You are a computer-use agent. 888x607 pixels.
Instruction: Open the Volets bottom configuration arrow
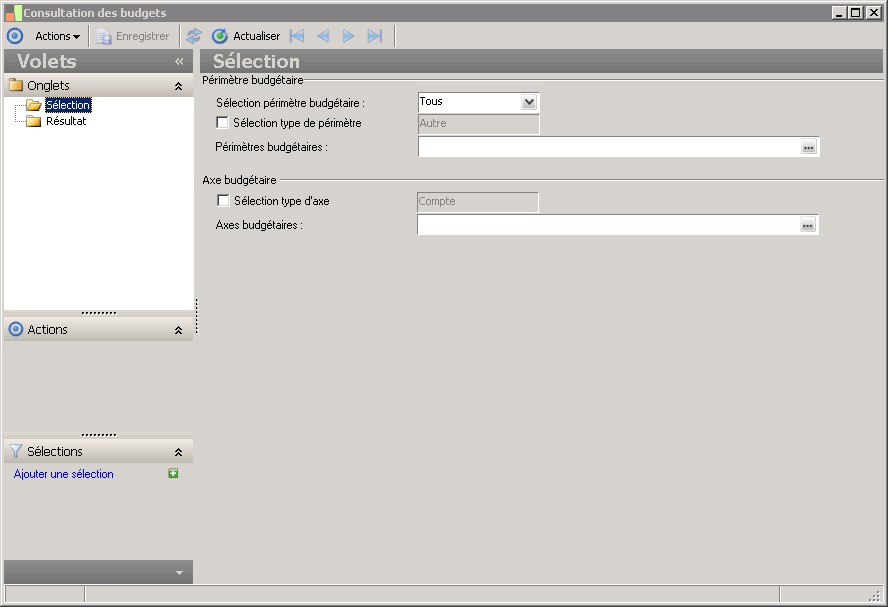coord(179,572)
